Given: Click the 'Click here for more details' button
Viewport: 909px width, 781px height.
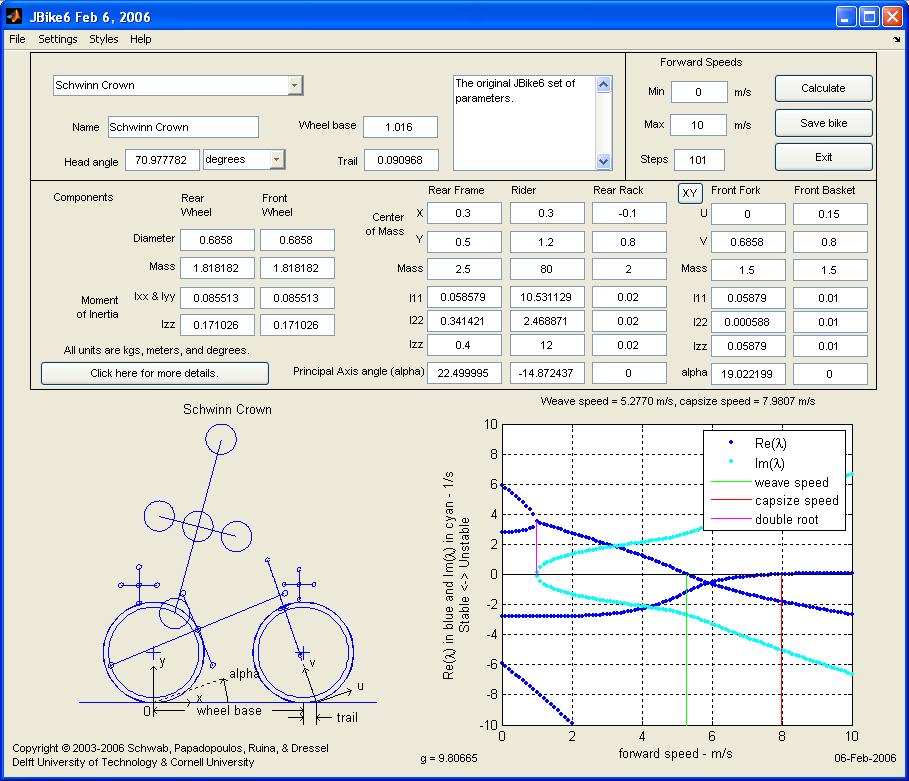Looking at the screenshot, I should click(x=154, y=373).
